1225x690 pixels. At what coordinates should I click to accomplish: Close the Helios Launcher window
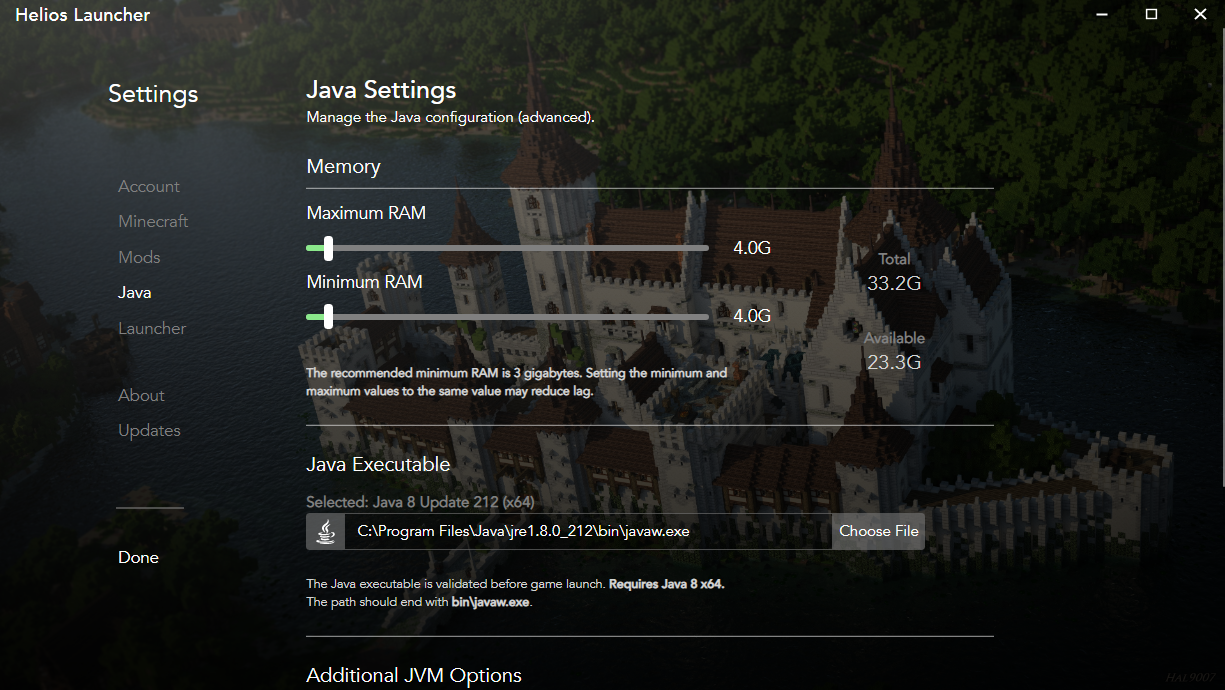tap(1200, 15)
